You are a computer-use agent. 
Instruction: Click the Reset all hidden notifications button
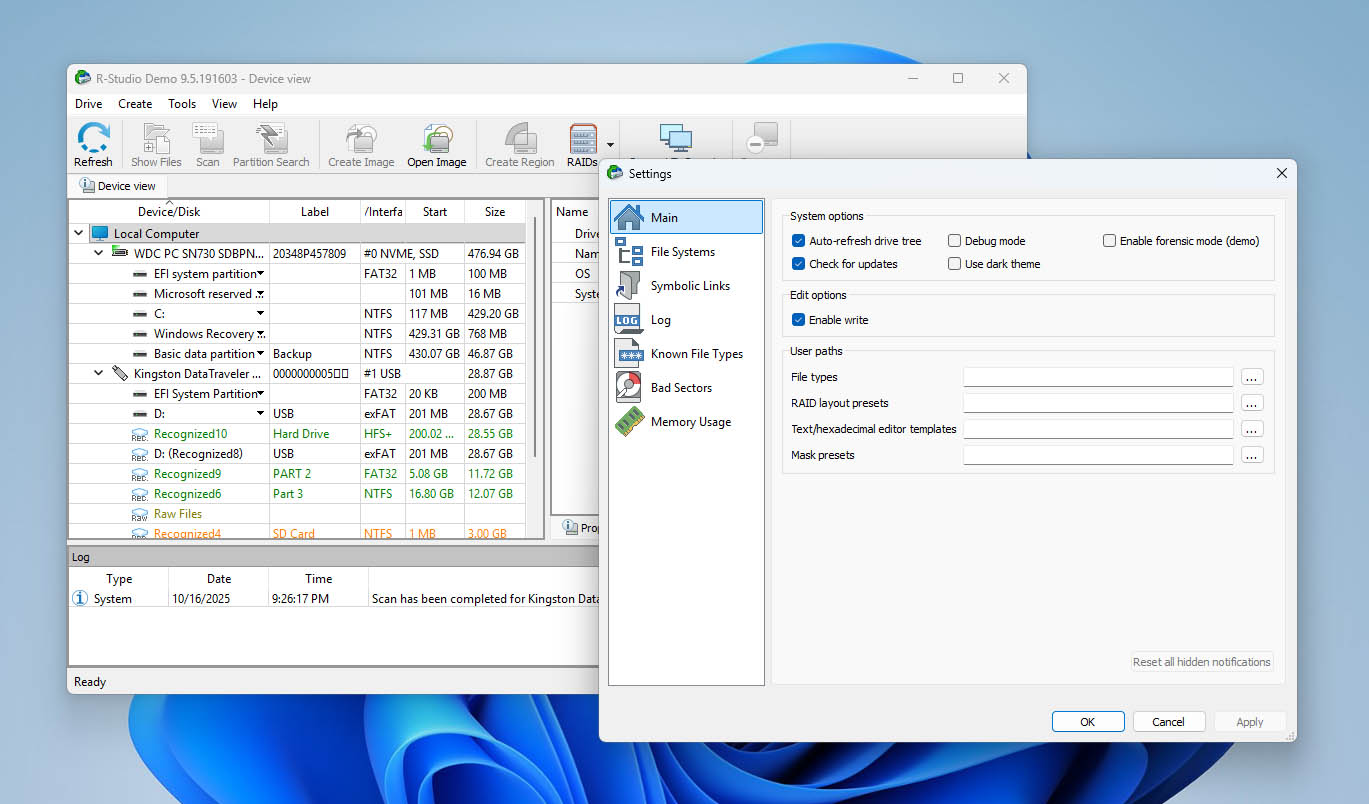coord(1200,661)
